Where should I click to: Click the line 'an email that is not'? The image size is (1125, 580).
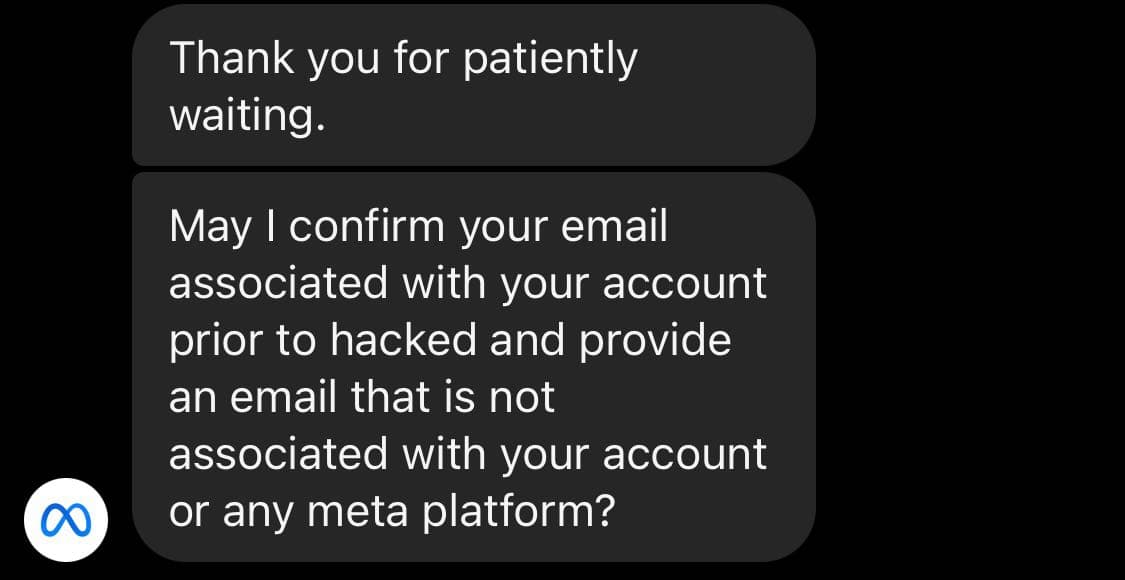(362, 397)
